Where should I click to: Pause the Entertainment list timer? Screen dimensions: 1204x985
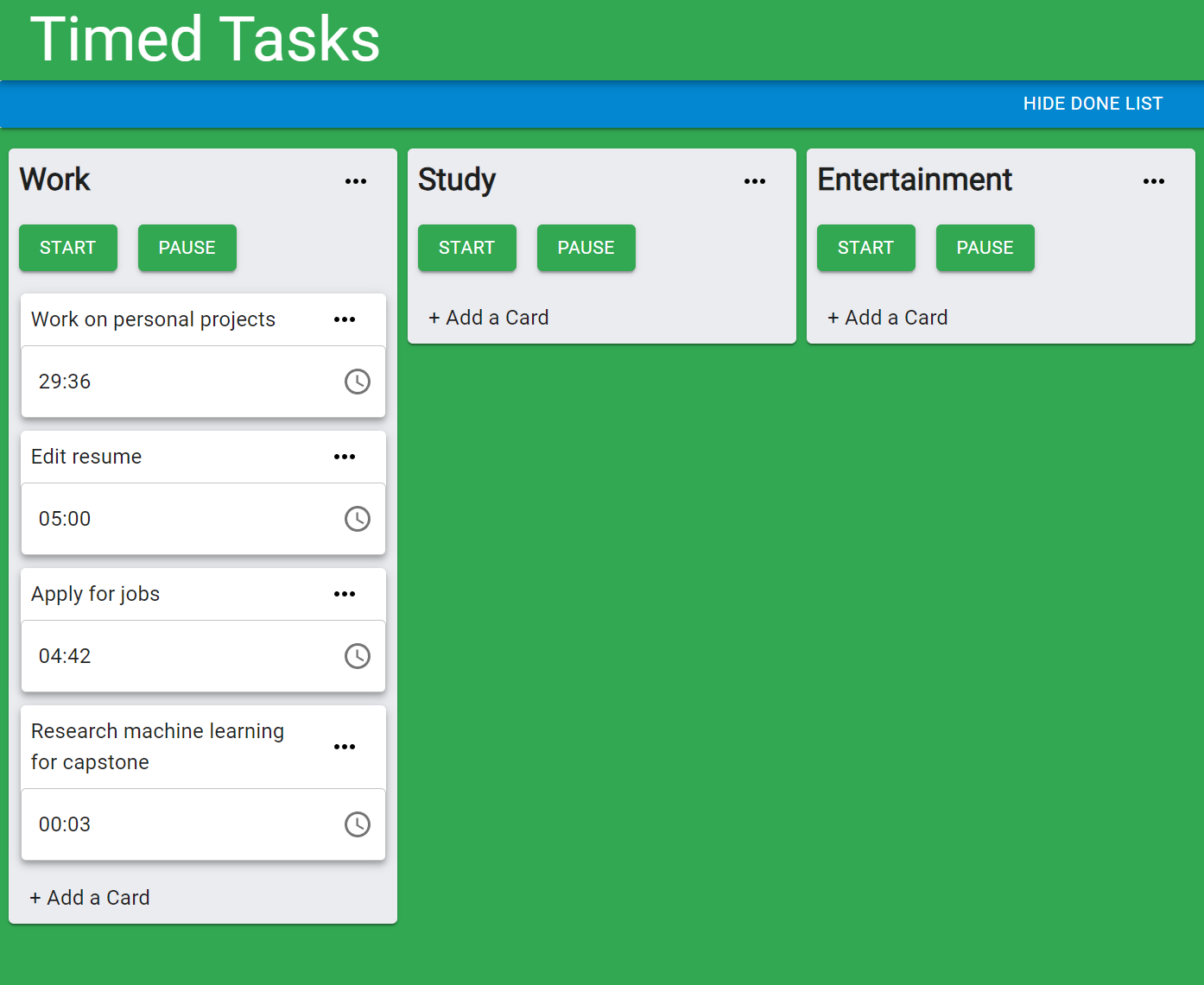point(985,248)
